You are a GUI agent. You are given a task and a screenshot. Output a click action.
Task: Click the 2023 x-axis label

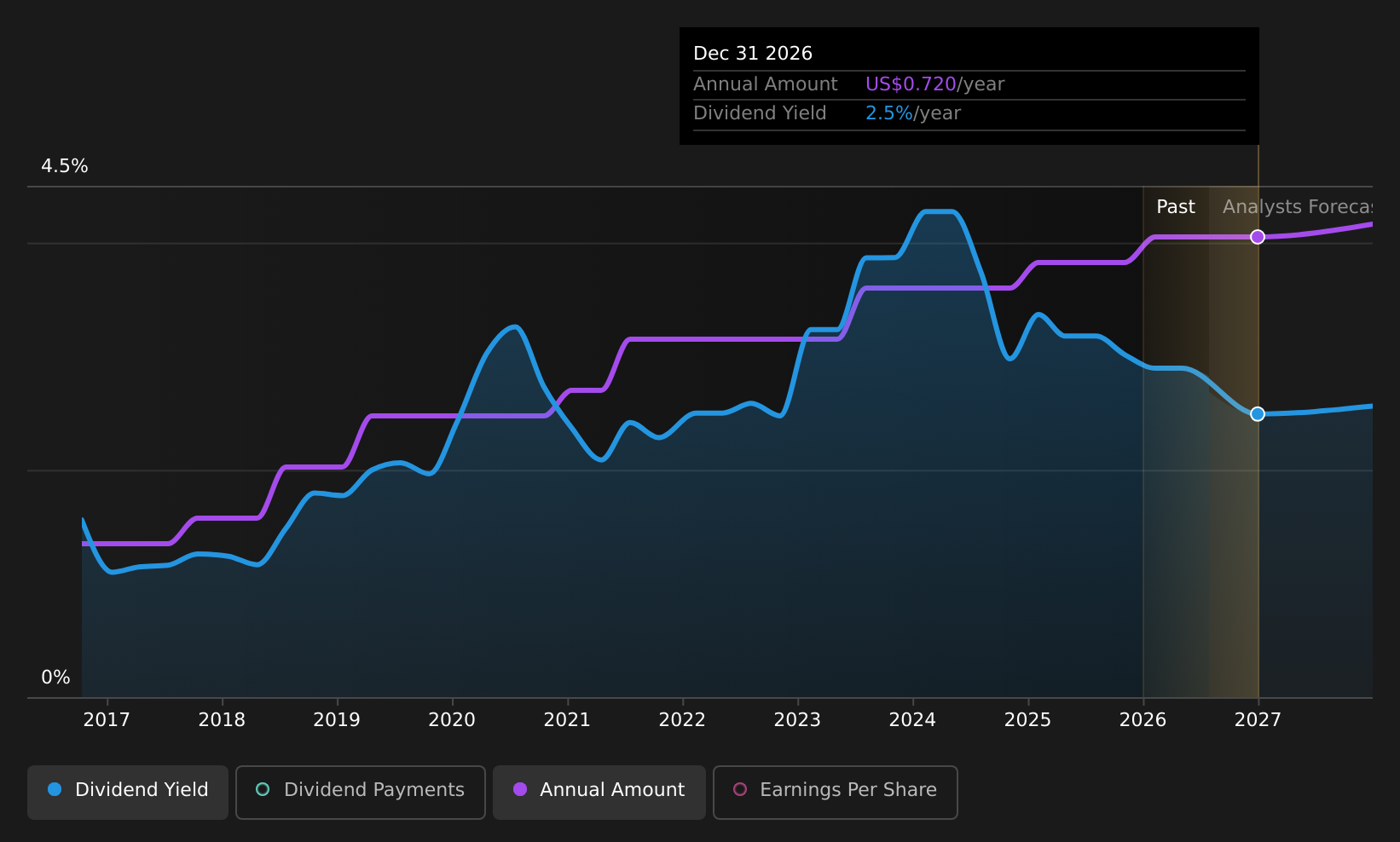coord(797,720)
